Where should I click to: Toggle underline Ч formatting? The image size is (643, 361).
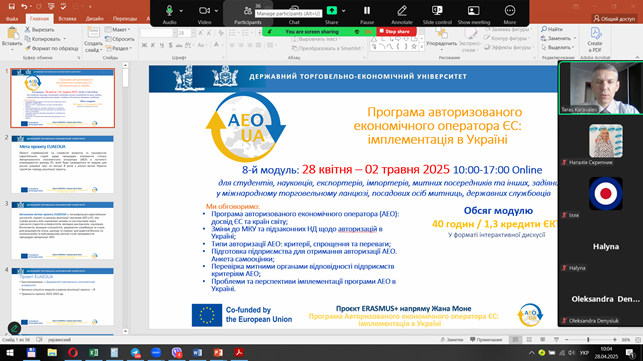pos(162,45)
